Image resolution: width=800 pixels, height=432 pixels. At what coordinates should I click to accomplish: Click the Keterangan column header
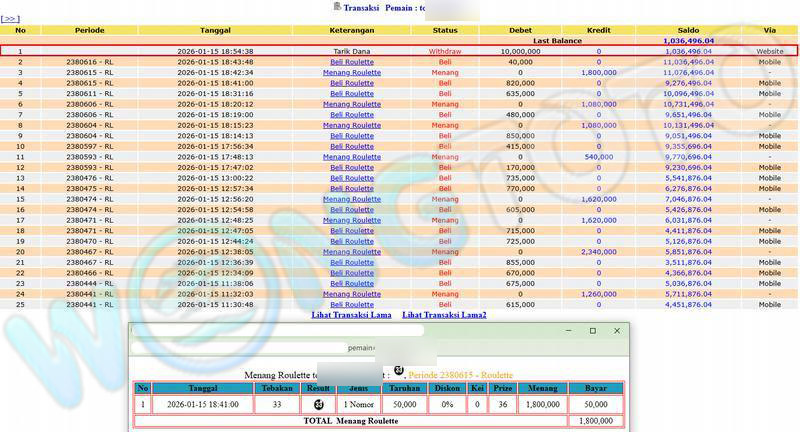pos(352,30)
